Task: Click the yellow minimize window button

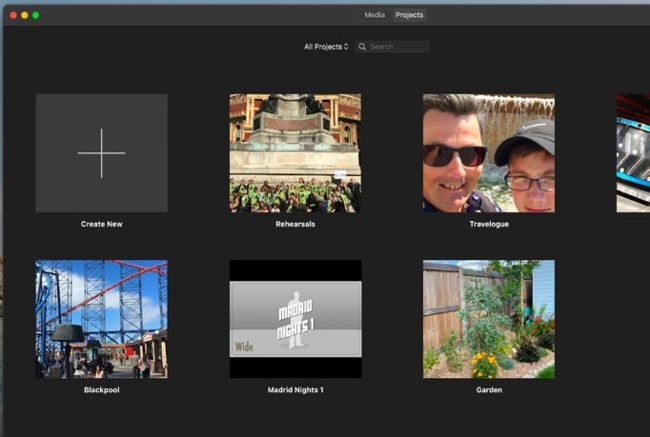Action: pos(25,15)
